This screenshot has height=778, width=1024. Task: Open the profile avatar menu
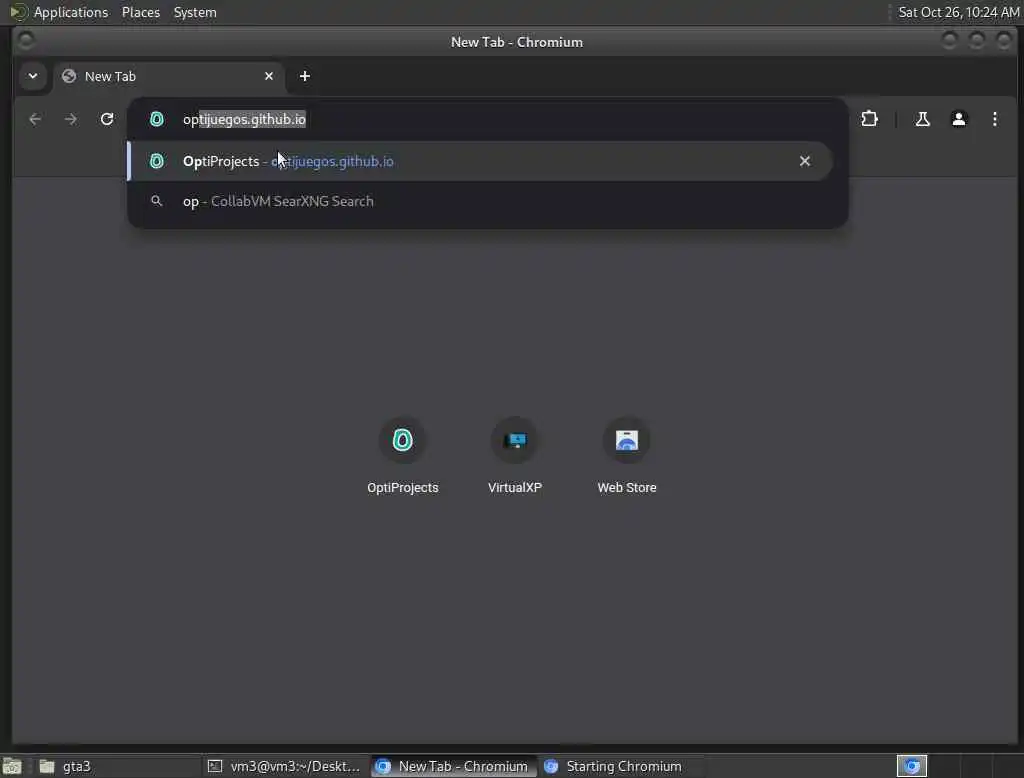coord(959,119)
